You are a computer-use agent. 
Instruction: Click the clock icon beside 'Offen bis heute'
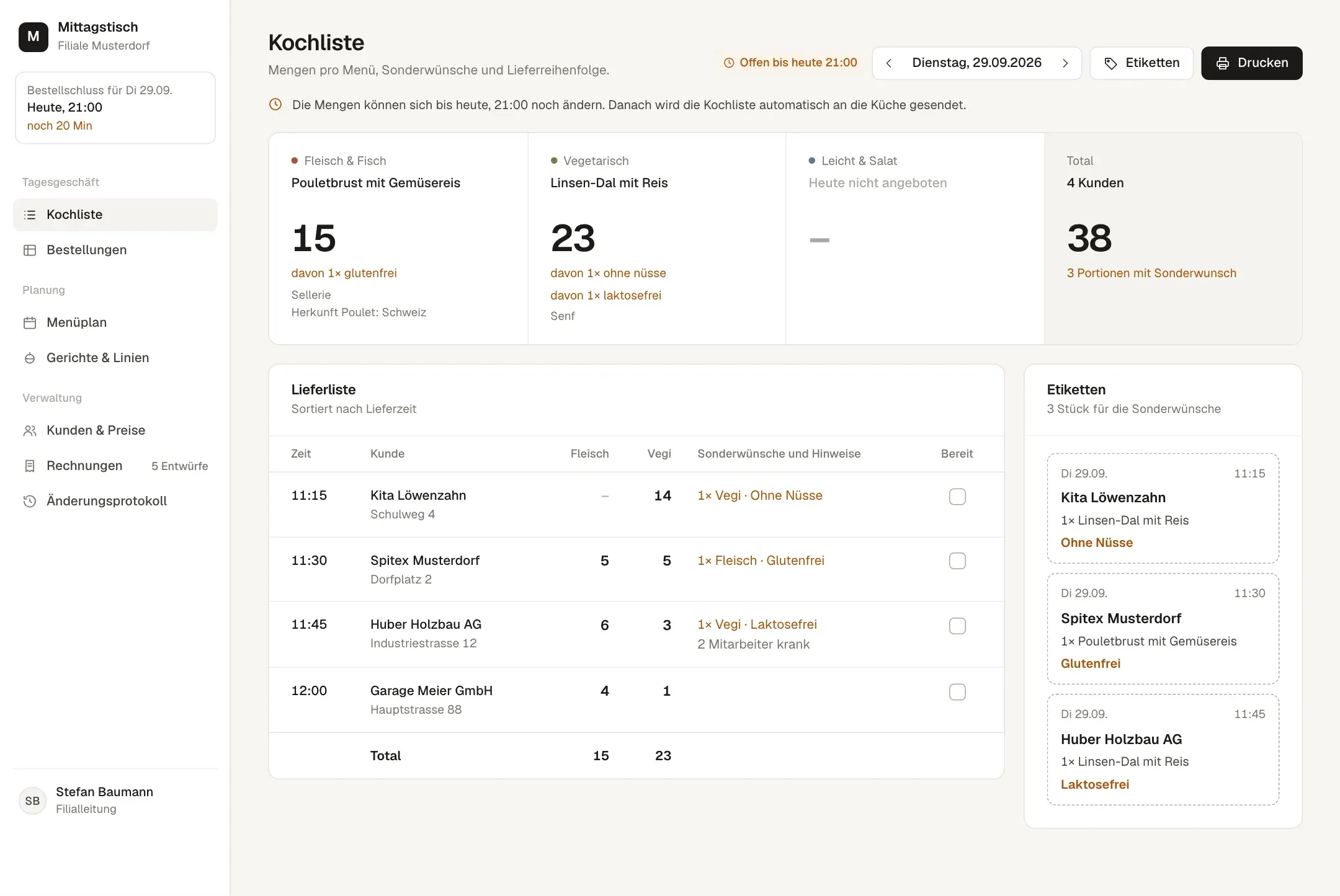coord(730,63)
